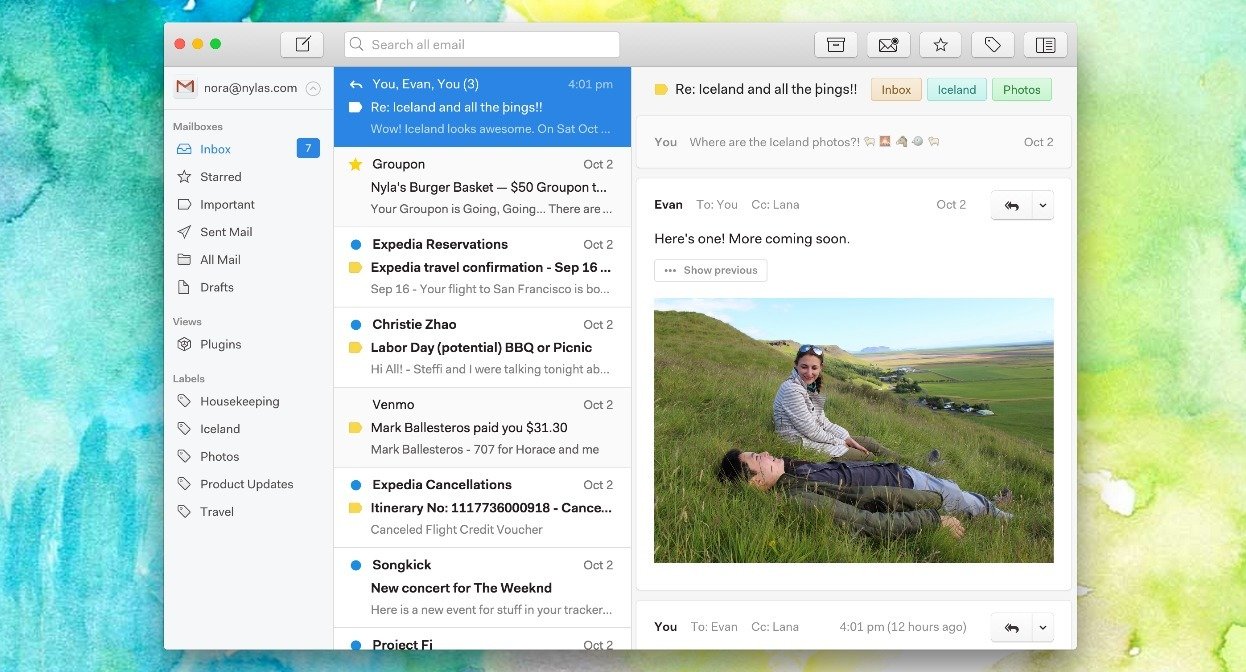This screenshot has width=1246, height=672.
Task: Click the Search all email field
Action: [482, 44]
